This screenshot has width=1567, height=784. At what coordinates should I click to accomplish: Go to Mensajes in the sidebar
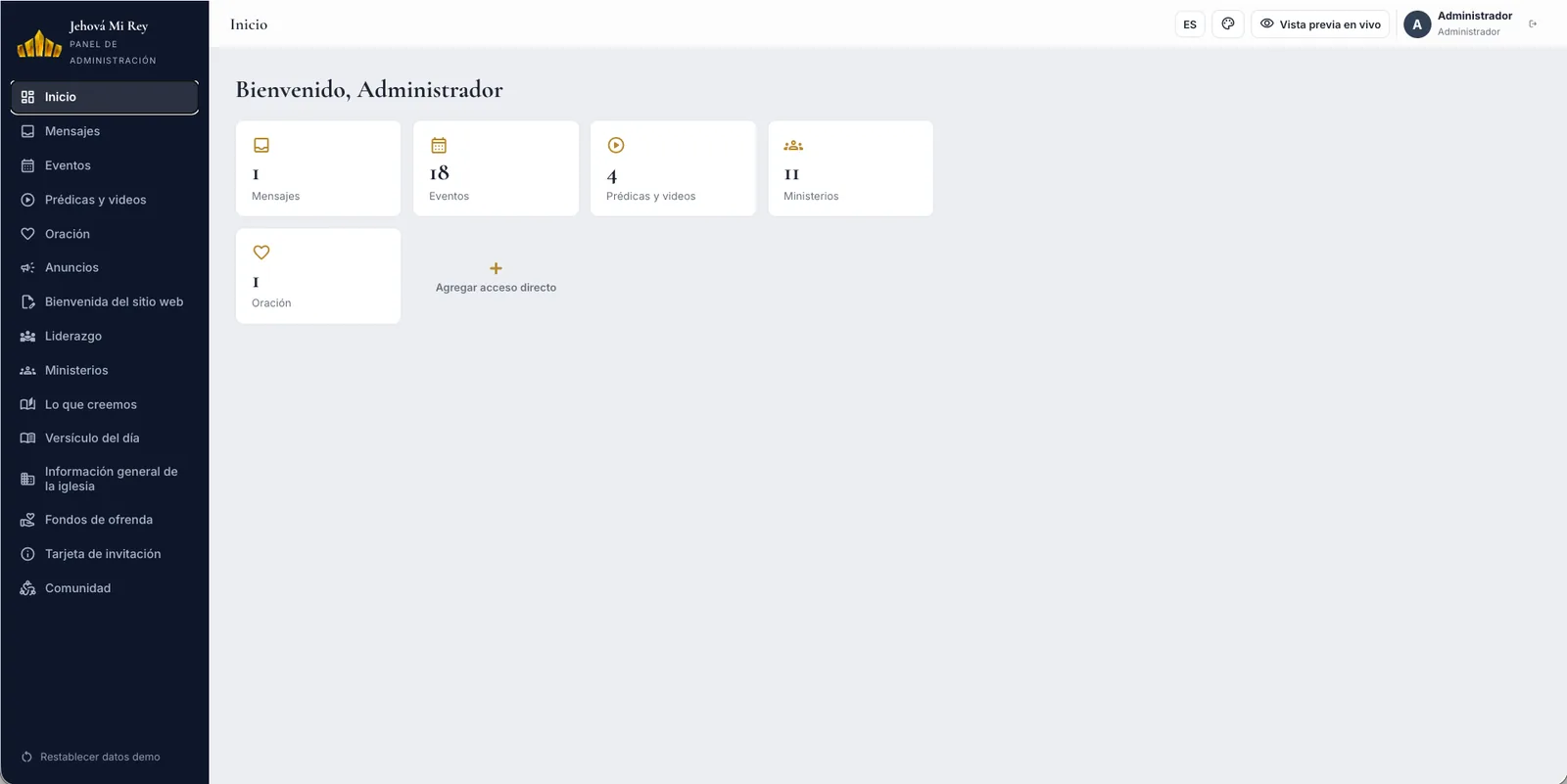(105, 131)
